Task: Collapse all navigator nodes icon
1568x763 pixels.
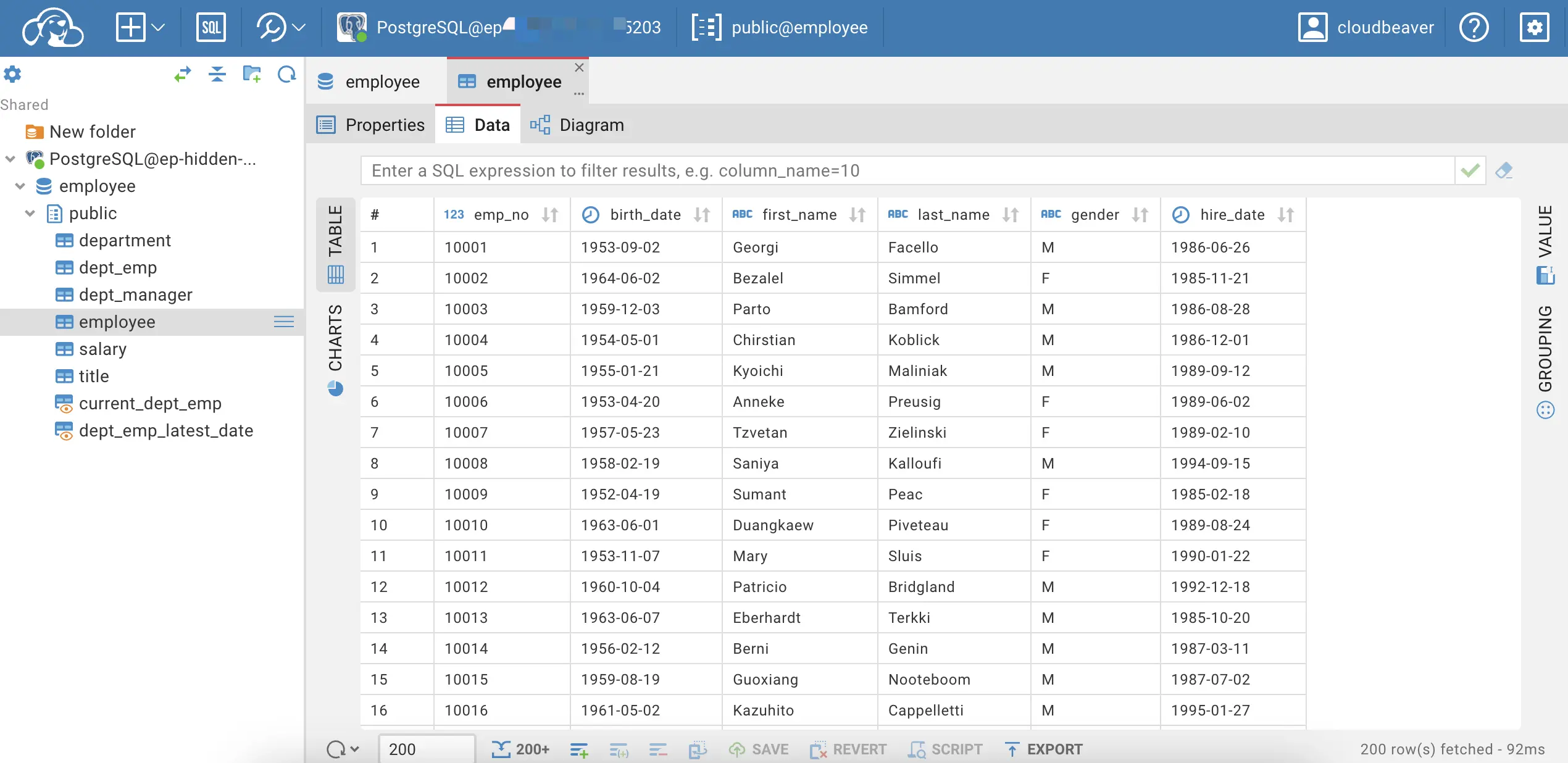Action: point(217,75)
